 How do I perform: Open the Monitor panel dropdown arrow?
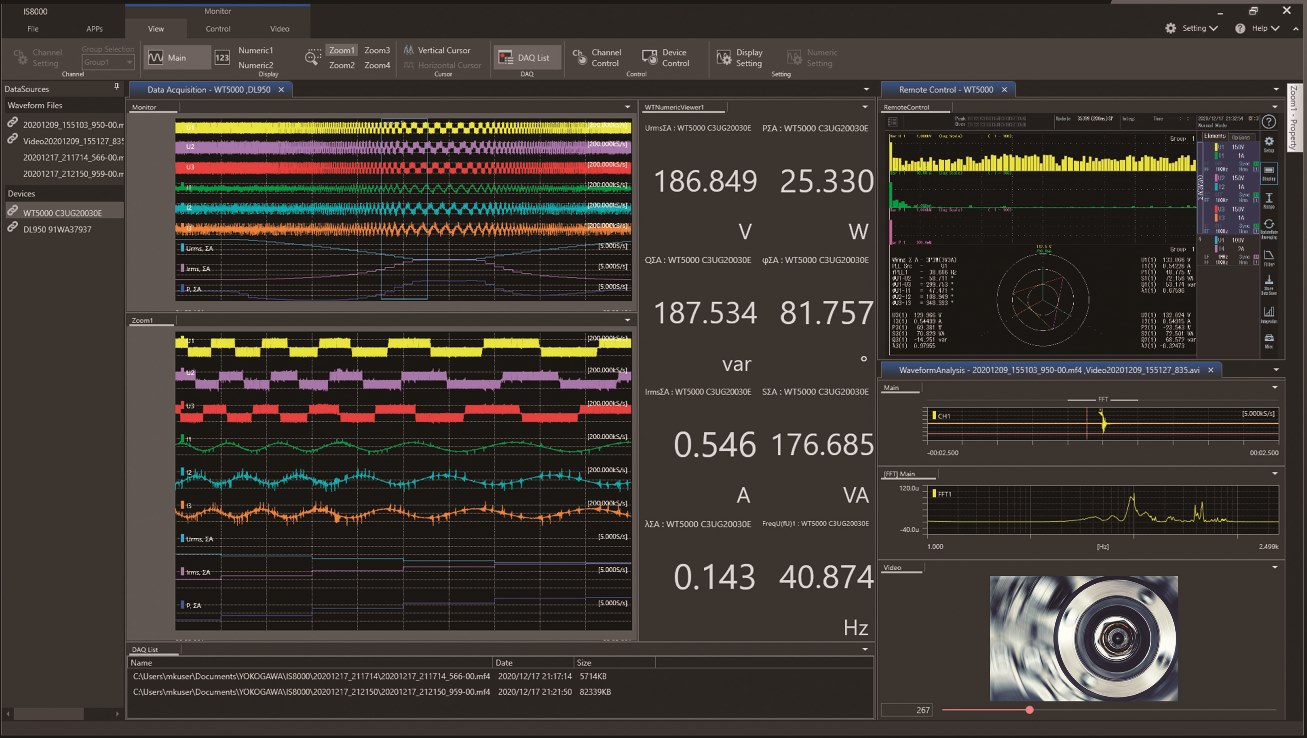click(627, 106)
